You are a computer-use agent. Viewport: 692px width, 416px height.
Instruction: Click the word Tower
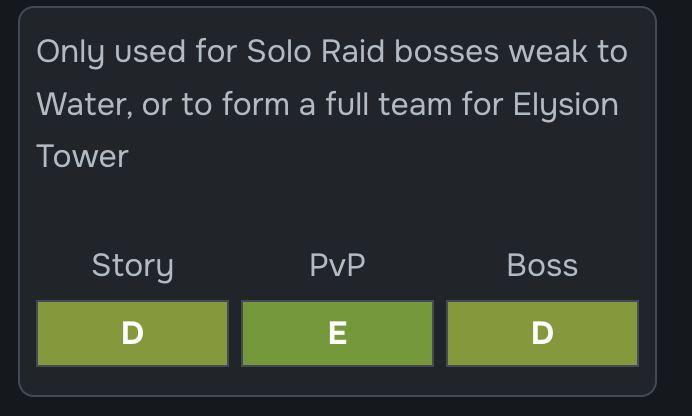83,157
